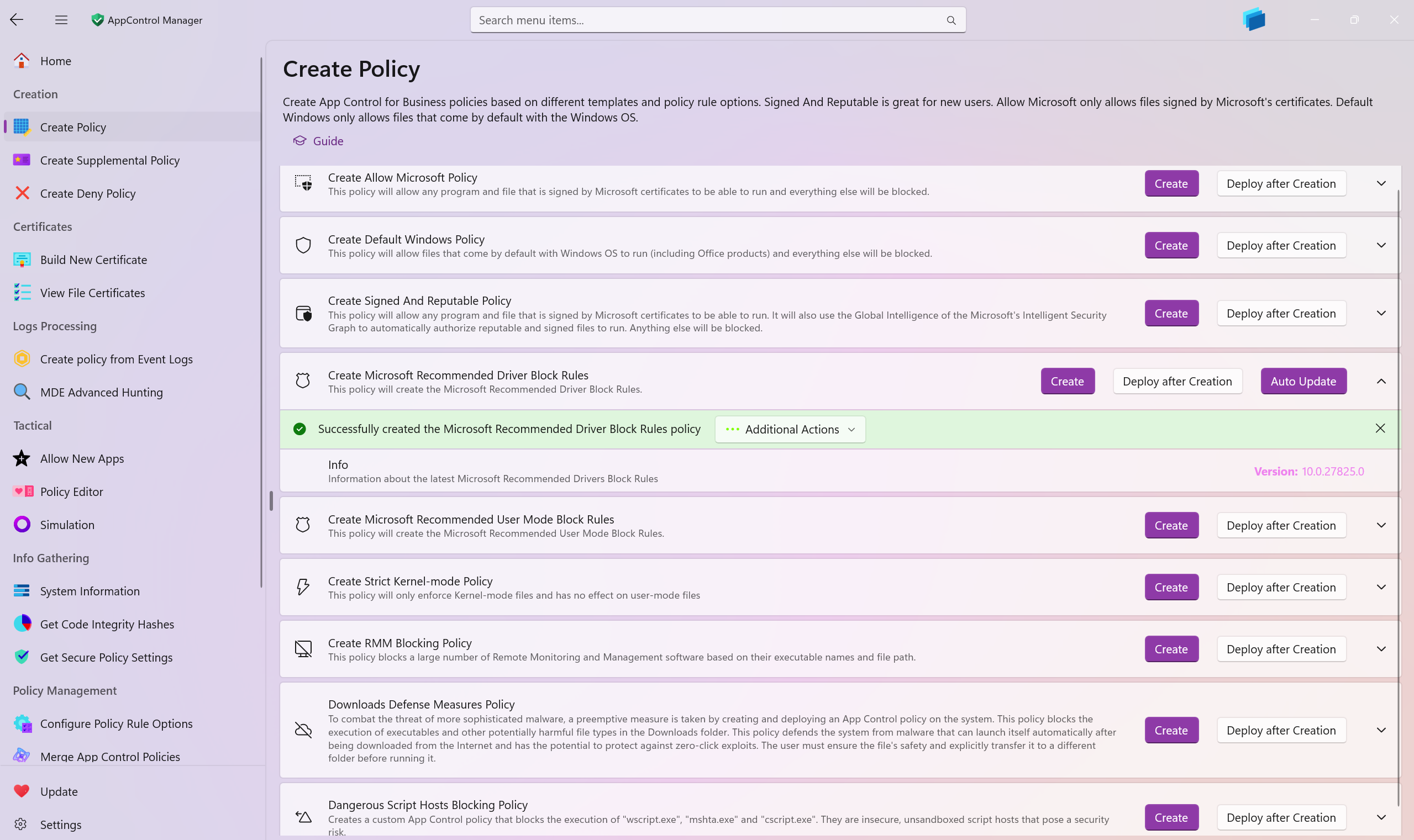
Task: Click the MDE Advanced Hunting magnifier icon
Action: (x=22, y=392)
